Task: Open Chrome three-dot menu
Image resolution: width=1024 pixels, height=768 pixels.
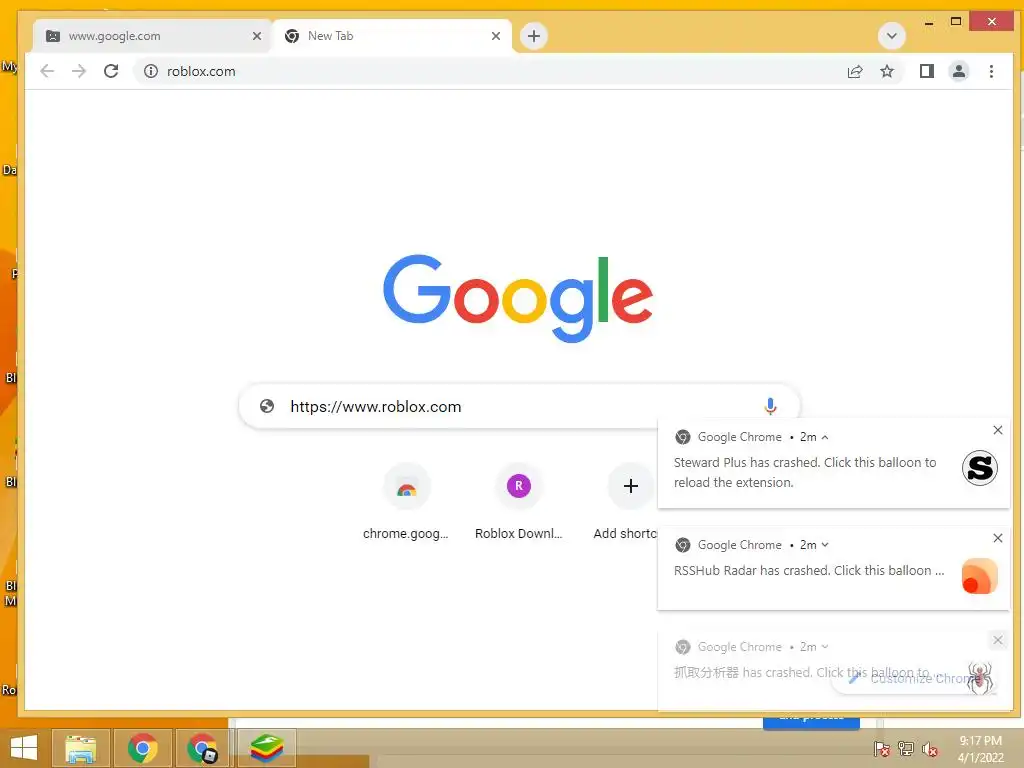Action: pyautogui.click(x=991, y=71)
